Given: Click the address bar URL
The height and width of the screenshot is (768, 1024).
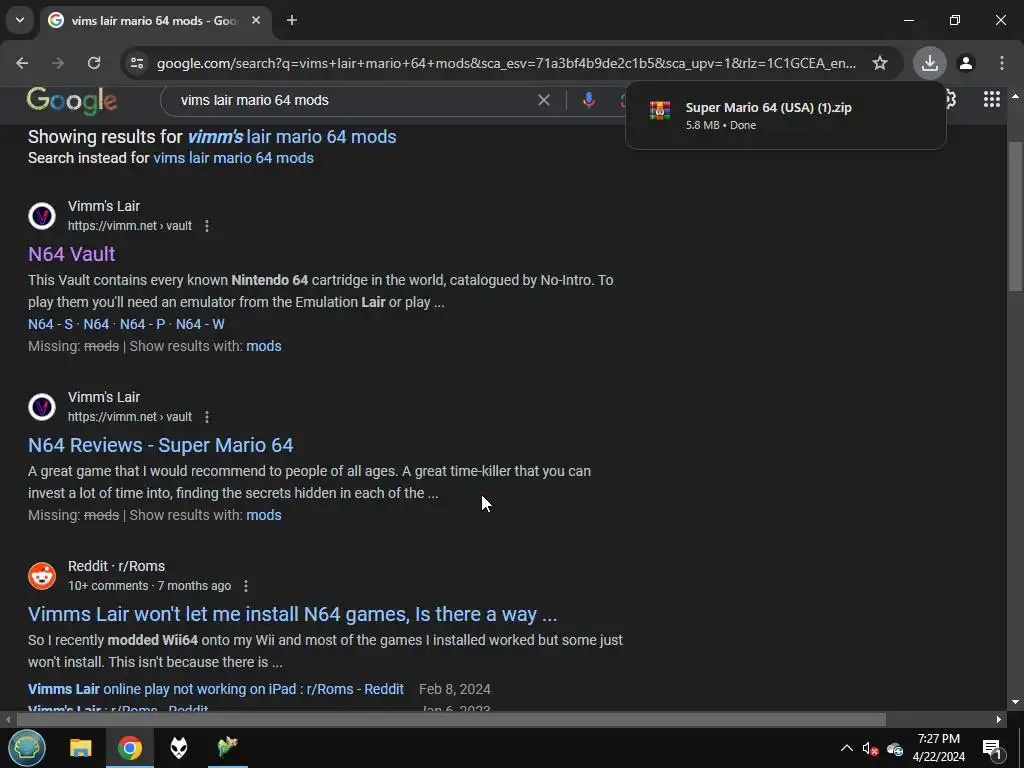Looking at the screenshot, I should pyautogui.click(x=506, y=63).
